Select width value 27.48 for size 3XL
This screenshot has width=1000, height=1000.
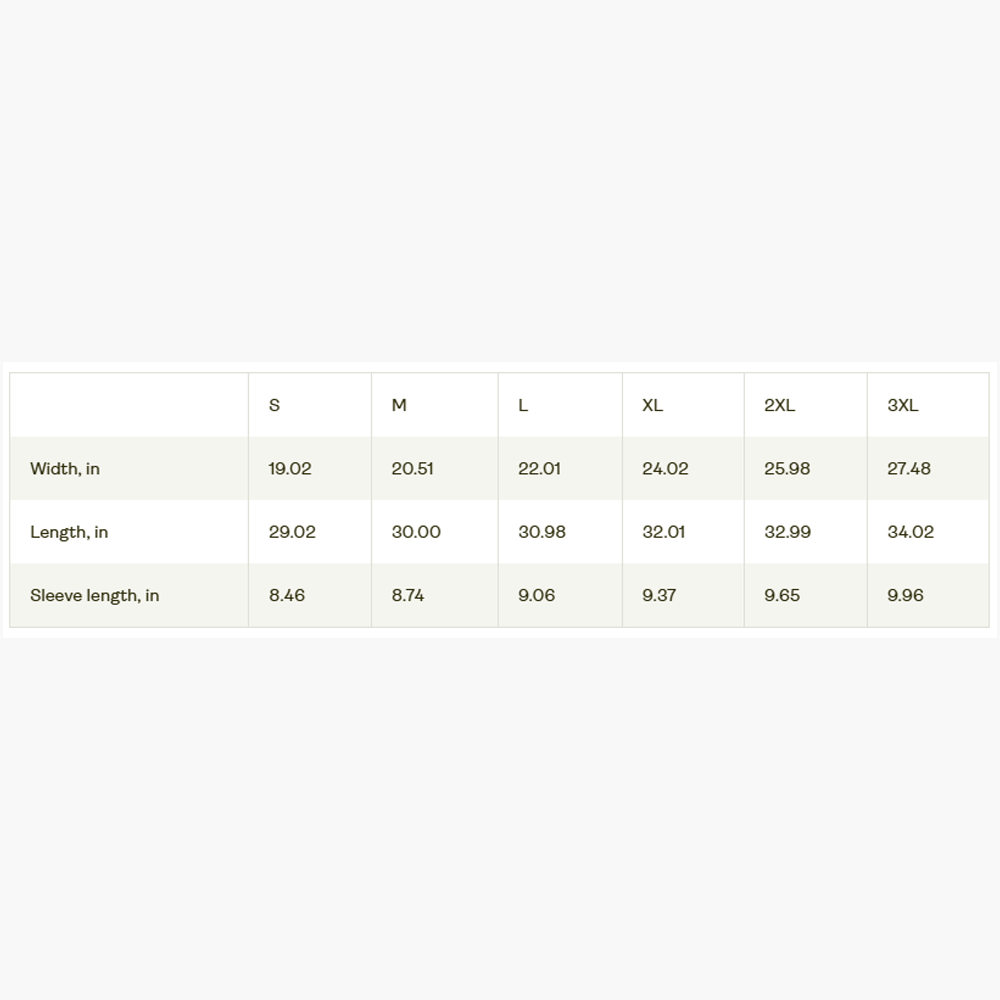[909, 469]
